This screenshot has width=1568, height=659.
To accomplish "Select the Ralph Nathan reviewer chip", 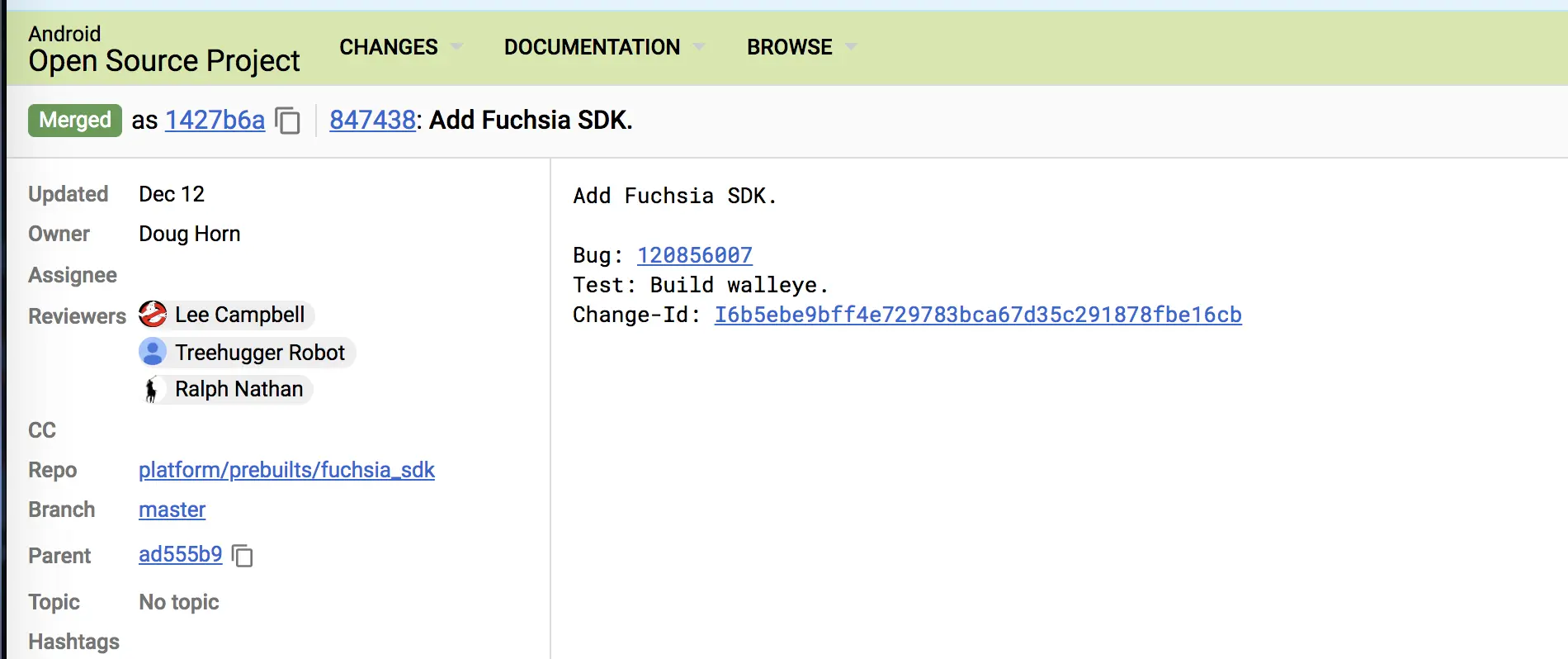I will pos(239,389).
